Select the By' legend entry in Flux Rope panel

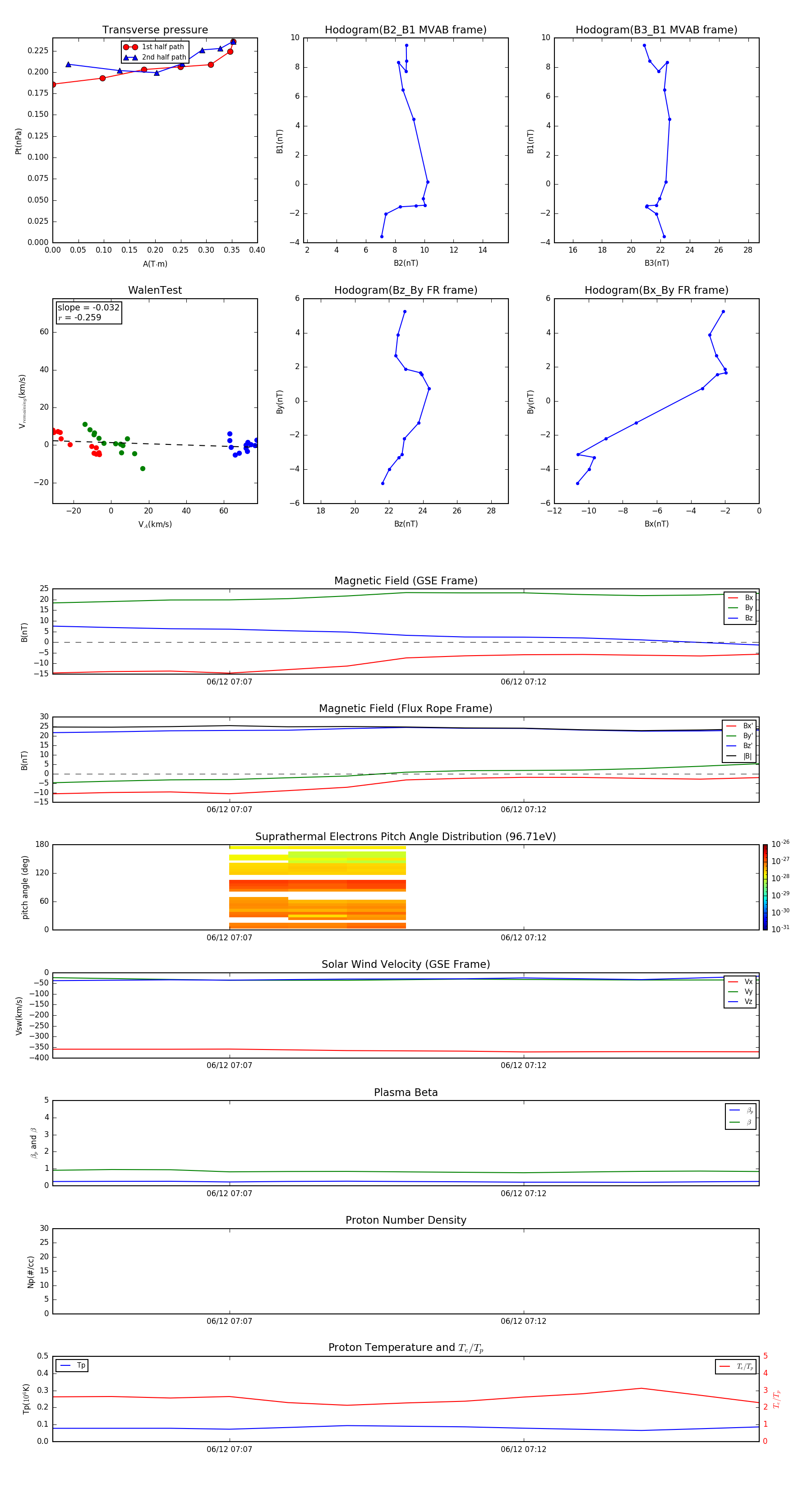click(740, 736)
